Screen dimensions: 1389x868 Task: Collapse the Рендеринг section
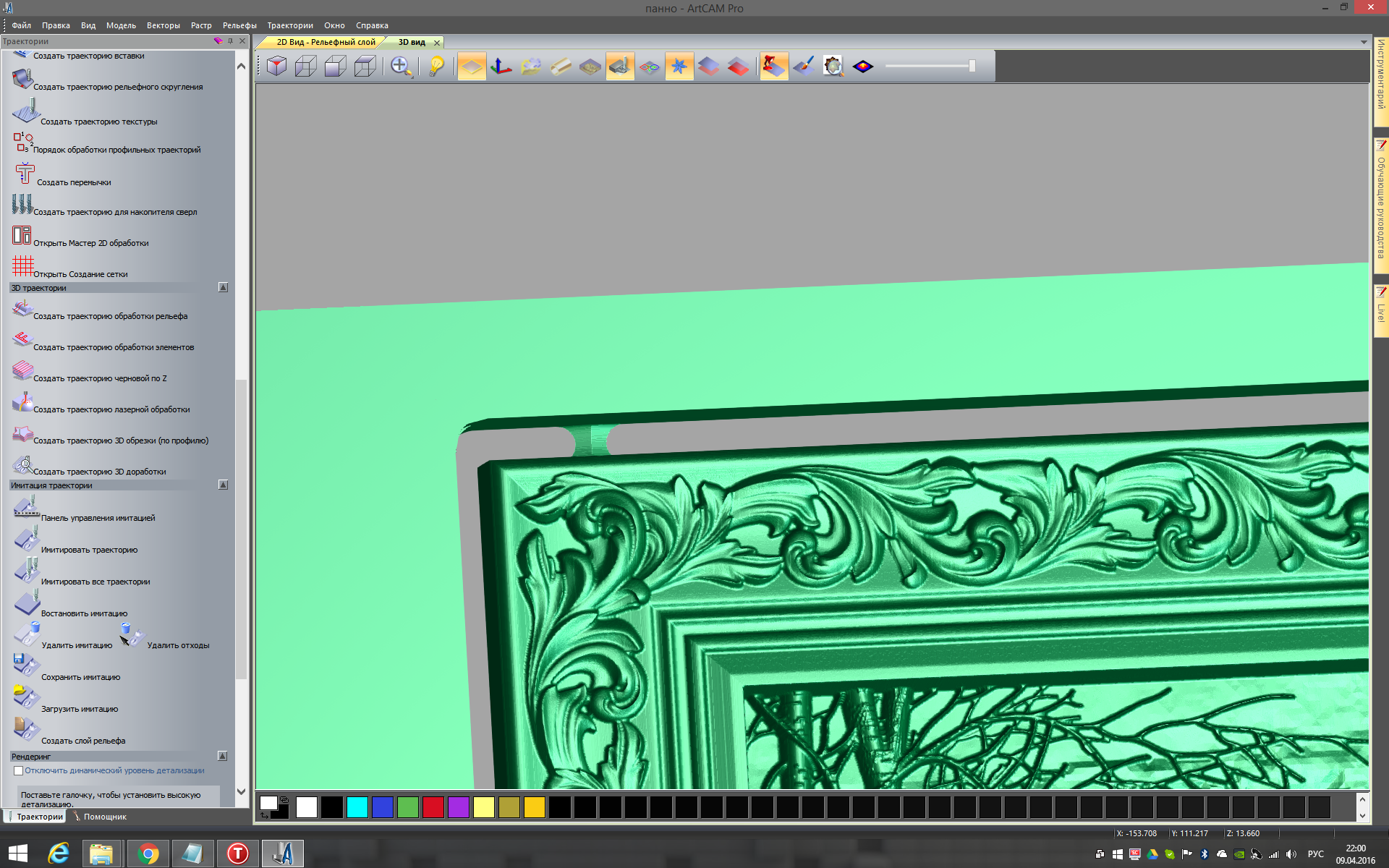click(223, 756)
